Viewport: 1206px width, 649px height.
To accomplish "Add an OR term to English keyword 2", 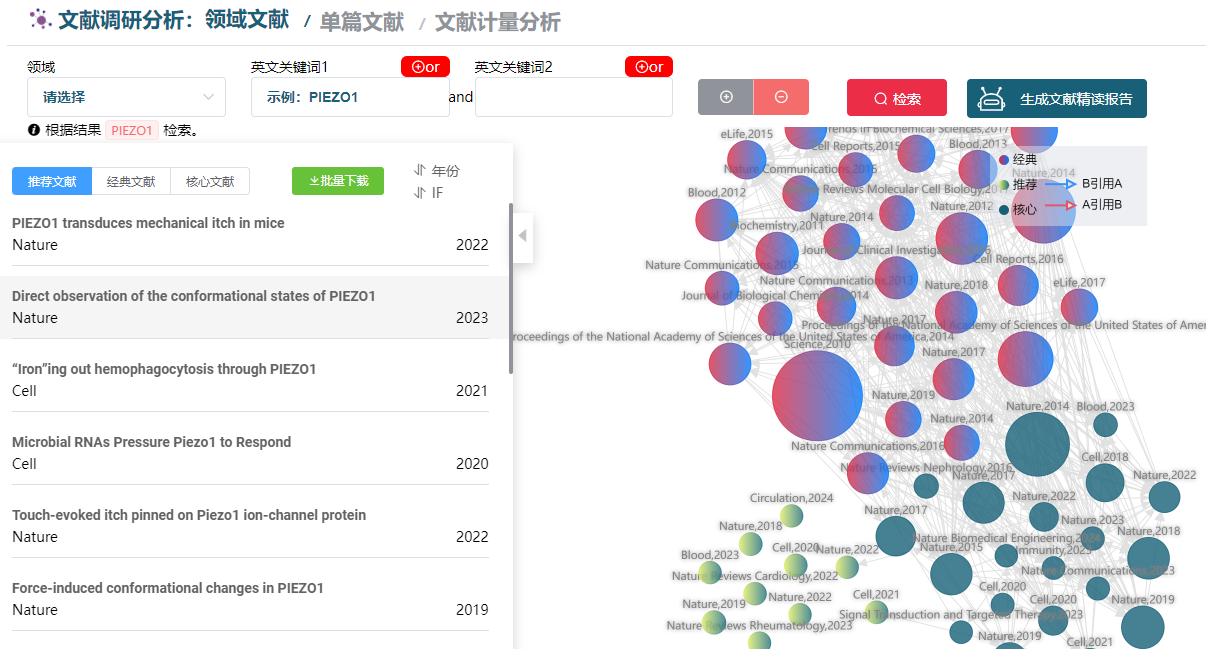I will (649, 67).
